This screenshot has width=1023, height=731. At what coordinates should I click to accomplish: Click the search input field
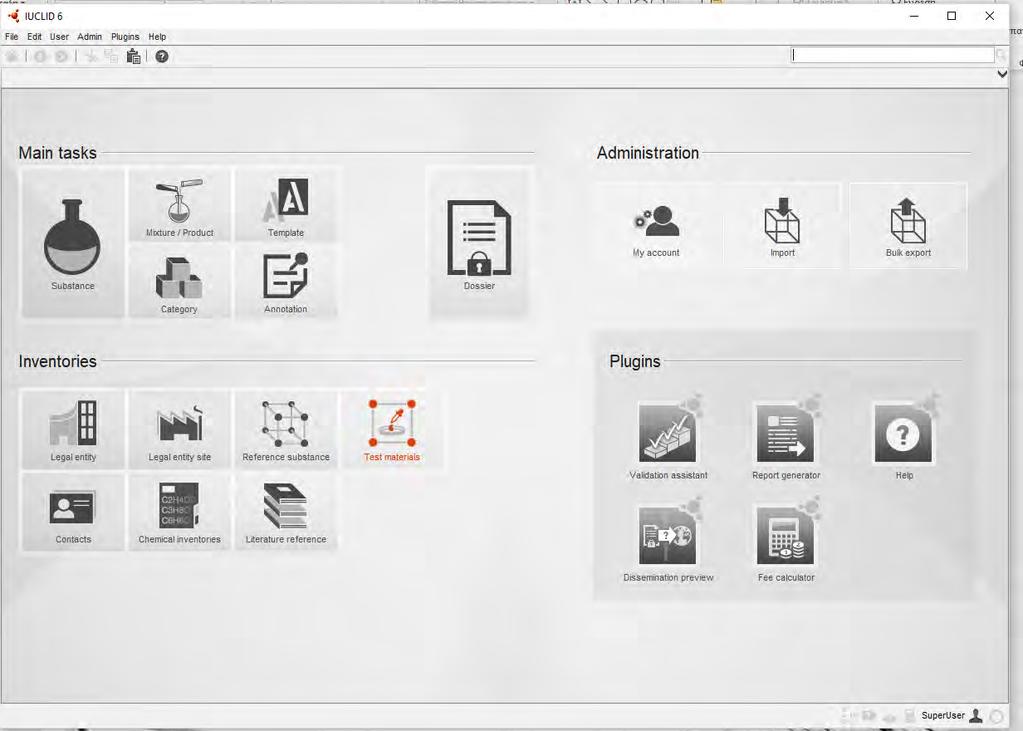[893, 55]
